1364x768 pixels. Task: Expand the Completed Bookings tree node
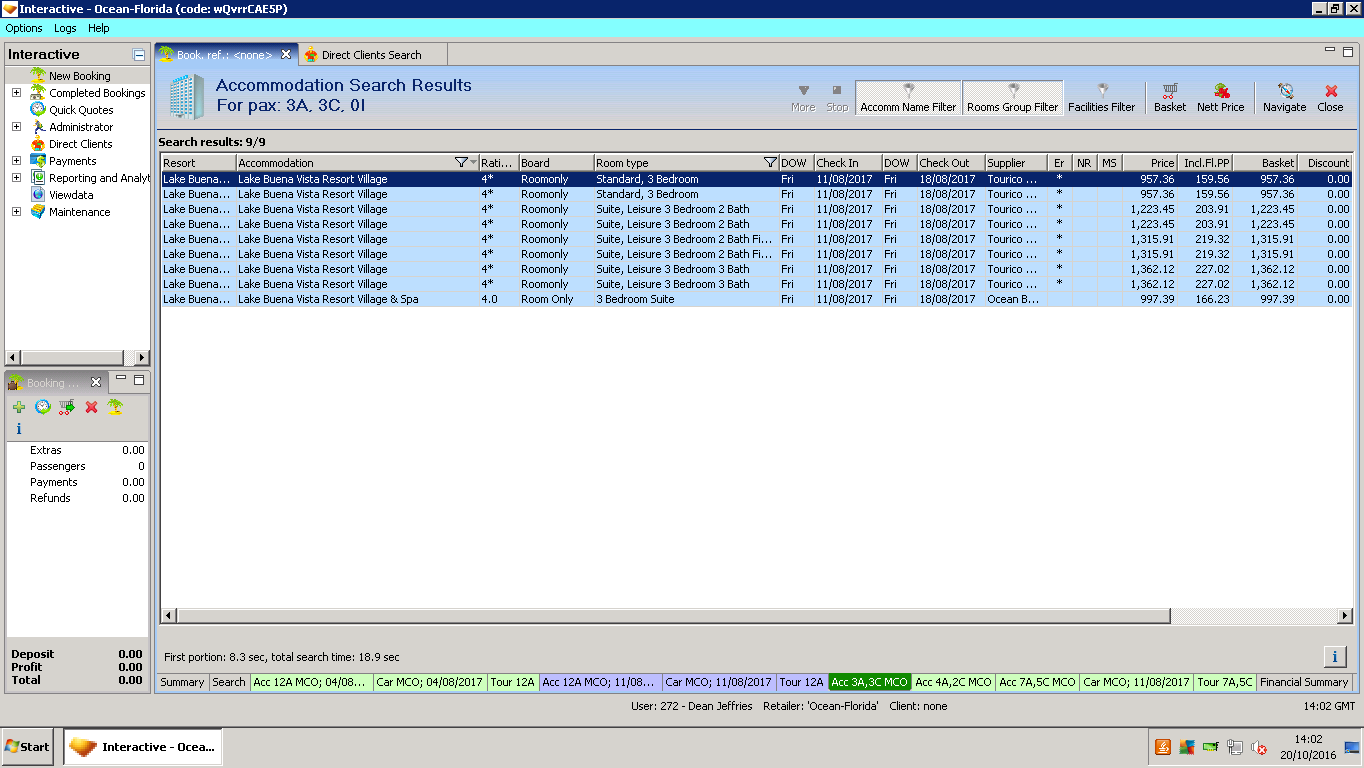[16, 93]
